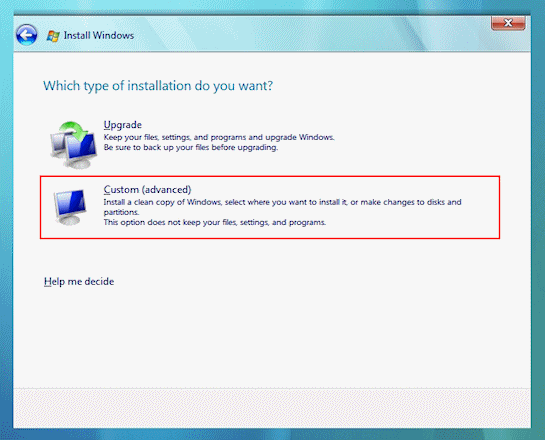Go back using the blue arrow button

26,35
